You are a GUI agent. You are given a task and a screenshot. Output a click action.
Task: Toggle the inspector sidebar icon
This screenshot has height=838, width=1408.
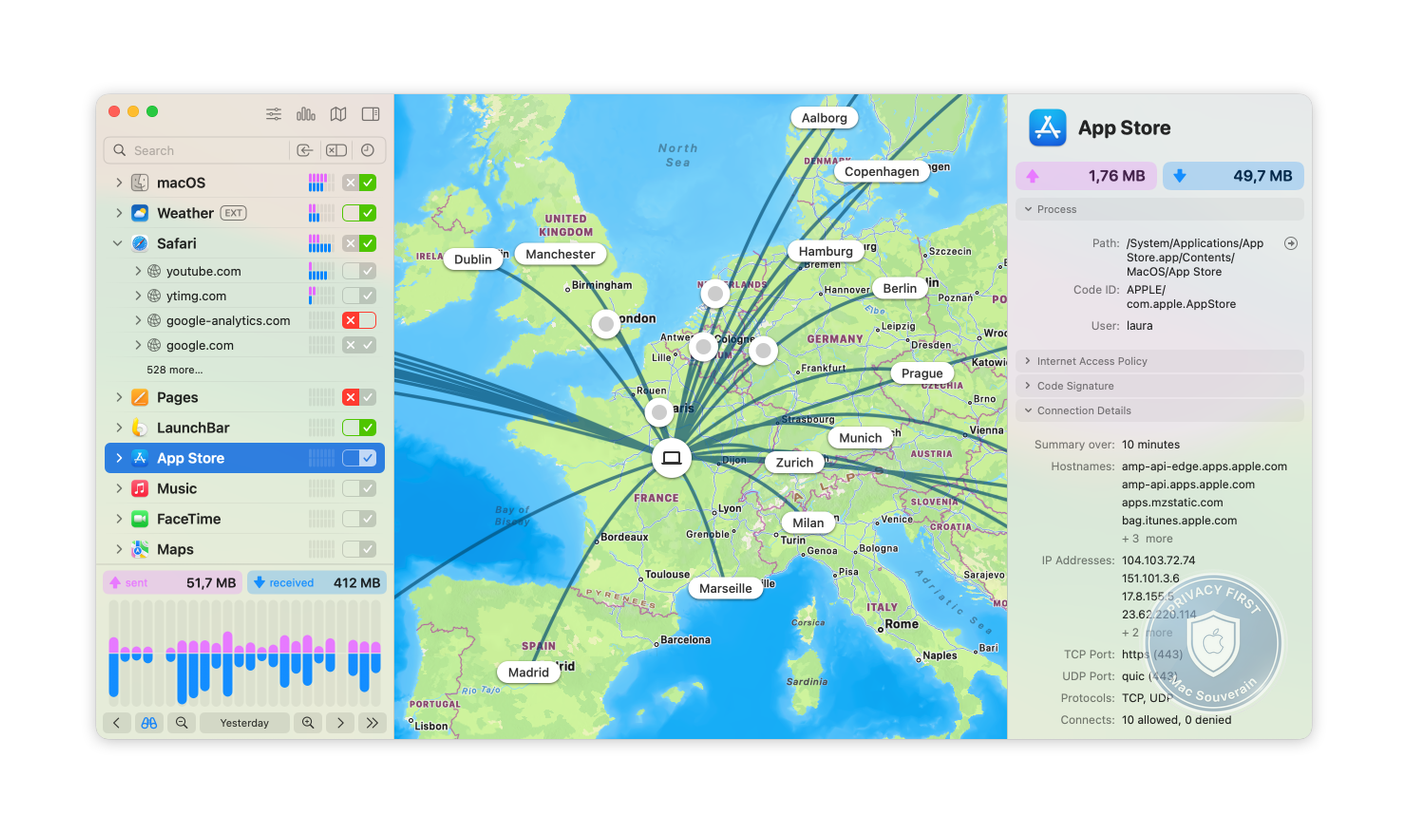tap(371, 114)
